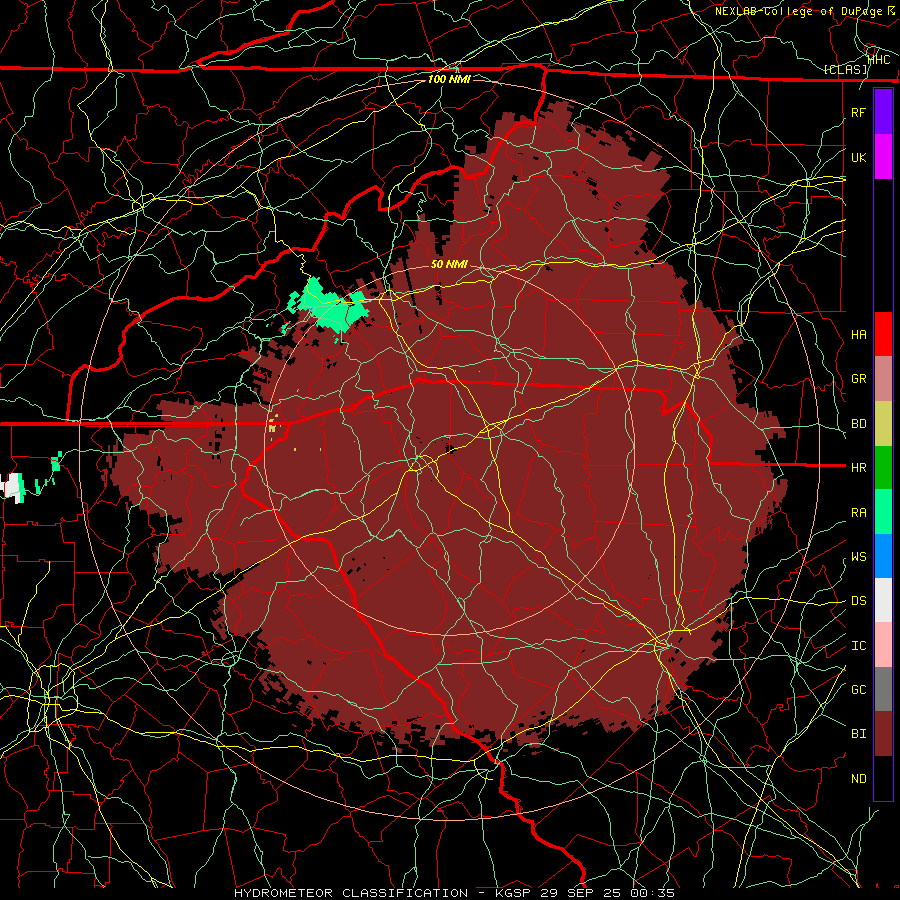This screenshot has width=900, height=900.
Task: Click the RF legend label
Action: point(859,112)
